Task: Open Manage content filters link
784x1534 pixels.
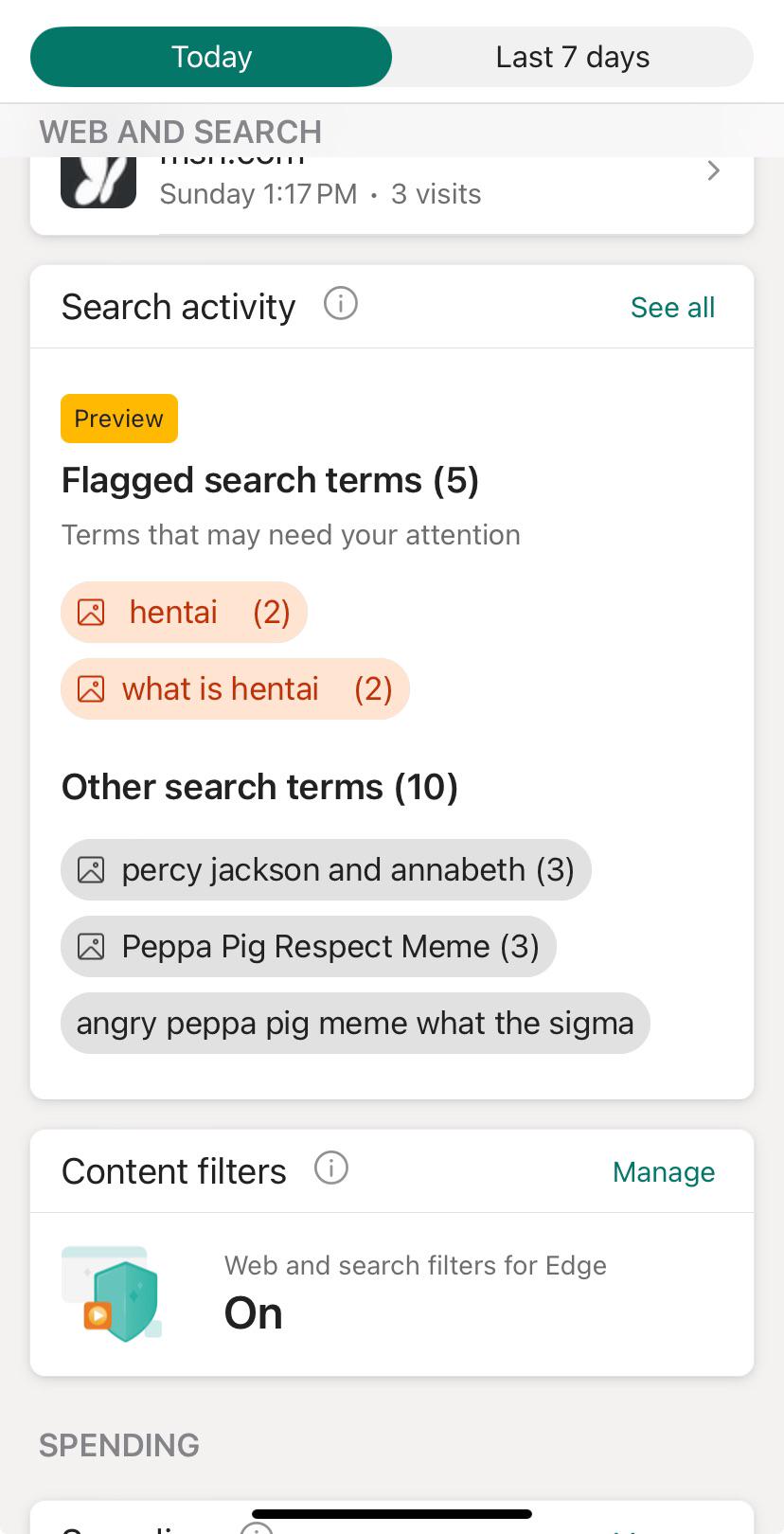Action: point(663,1172)
